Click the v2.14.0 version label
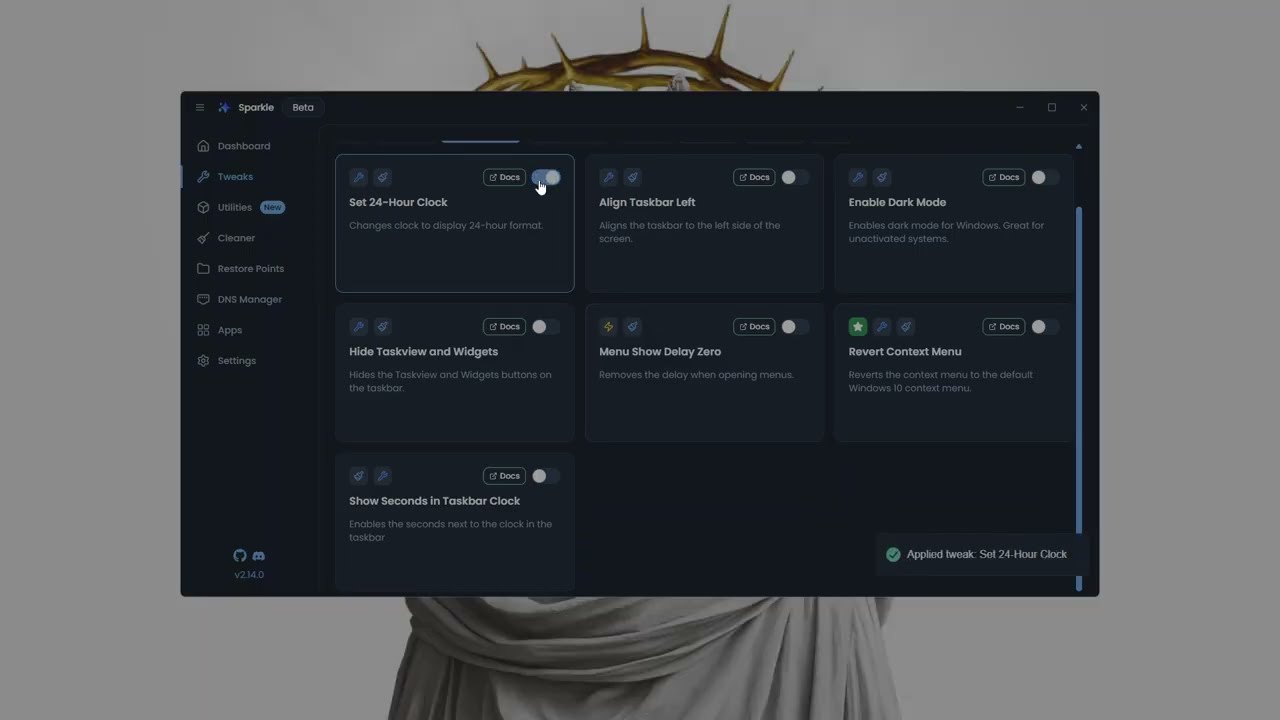Screen dimensions: 1280x720 [249, 575]
